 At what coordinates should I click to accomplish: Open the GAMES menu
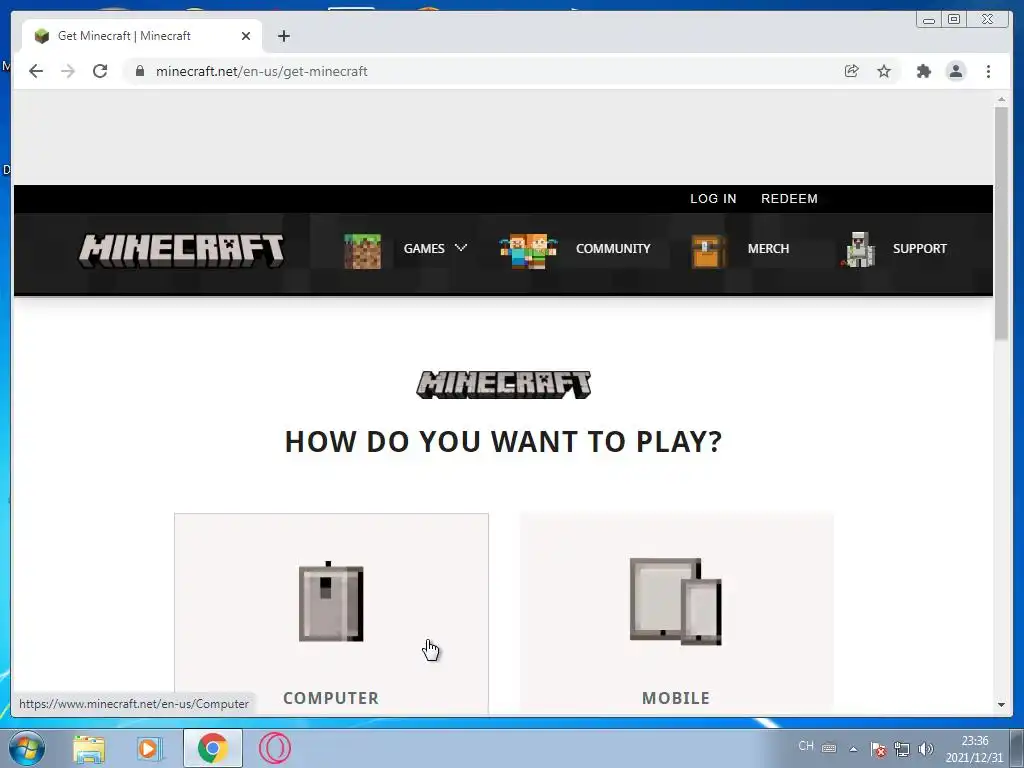point(424,249)
